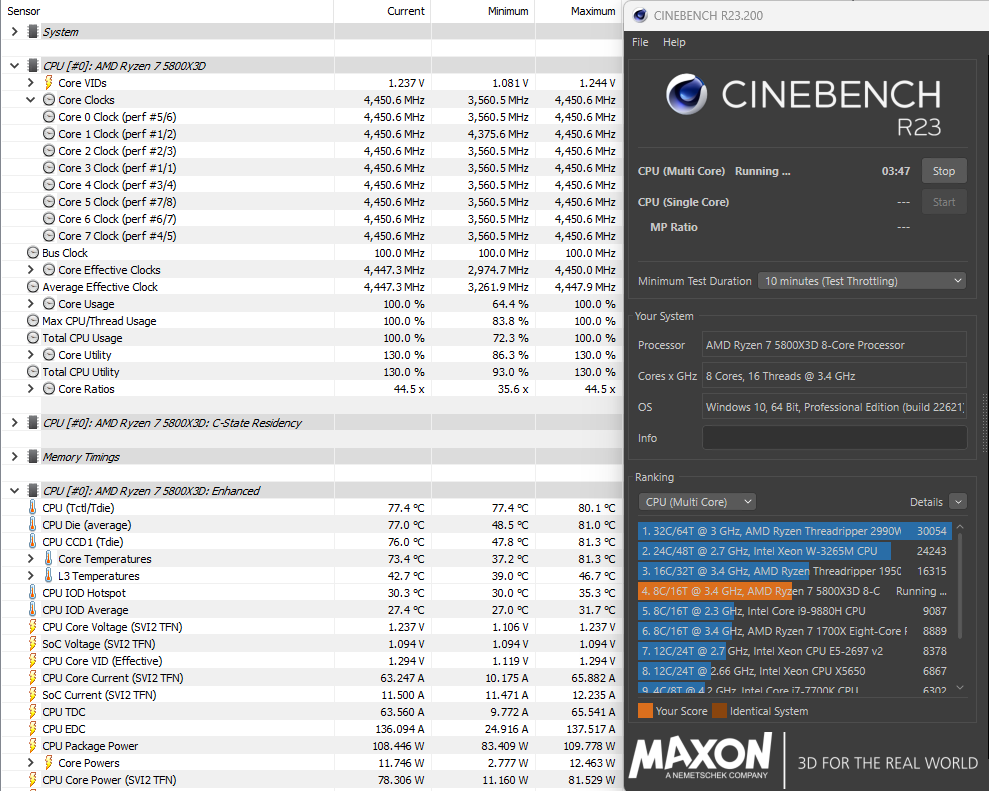The width and height of the screenshot is (989, 791).
Task: Click the chip icon for Memory Timings
Action: [x=33, y=457]
